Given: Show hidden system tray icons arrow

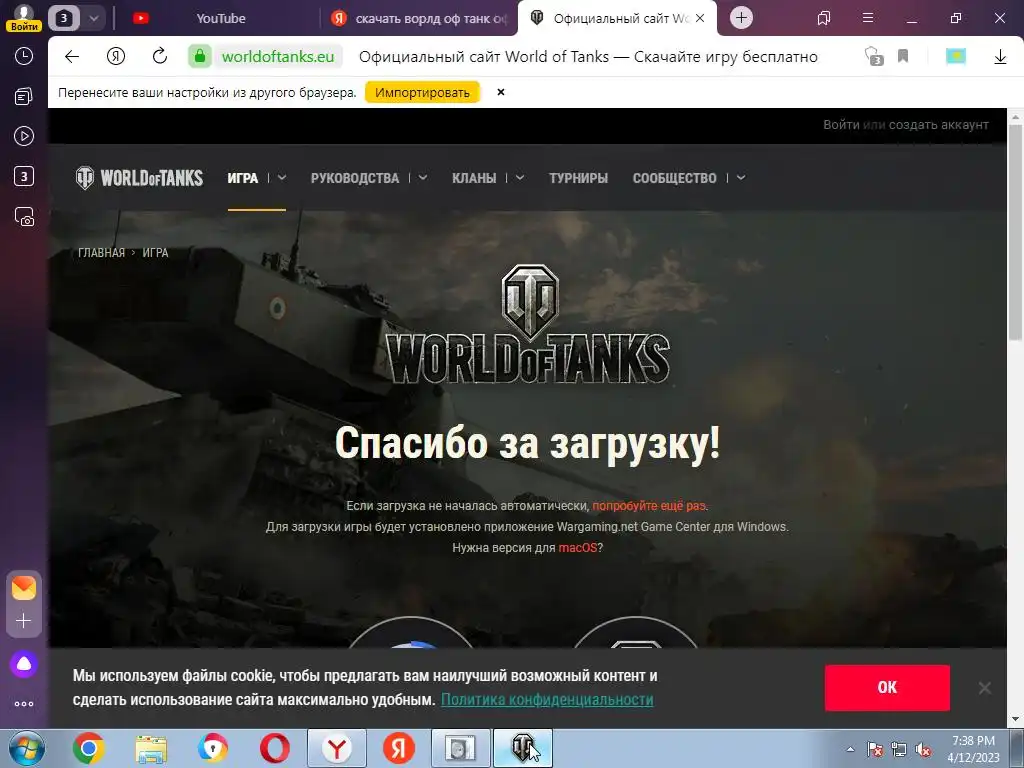Looking at the screenshot, I should [x=850, y=749].
